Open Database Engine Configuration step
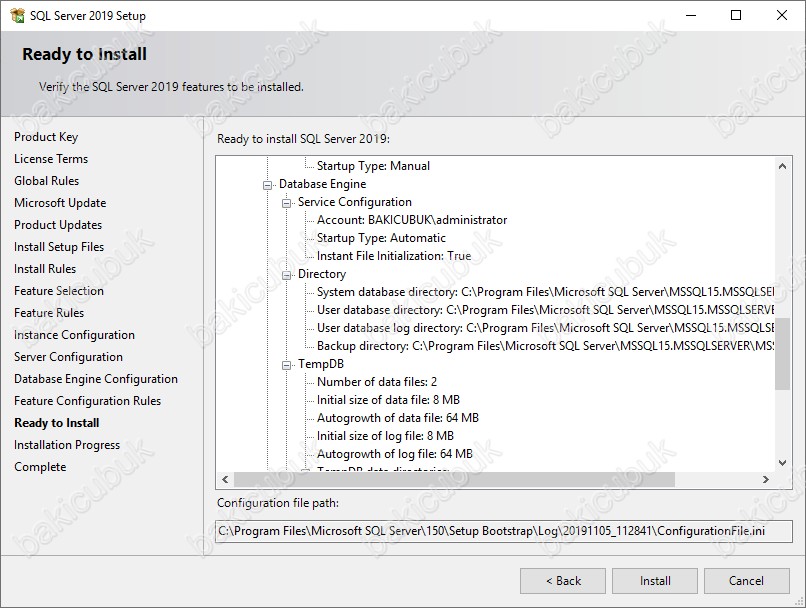Image resolution: width=806 pixels, height=608 pixels. [x=96, y=379]
